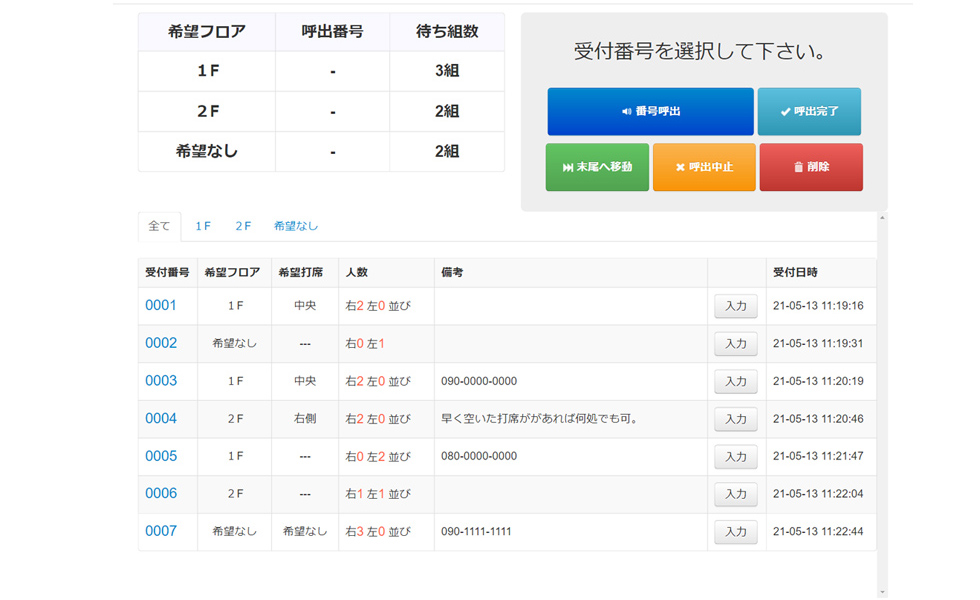Open reception number 0007

click(x=161, y=531)
